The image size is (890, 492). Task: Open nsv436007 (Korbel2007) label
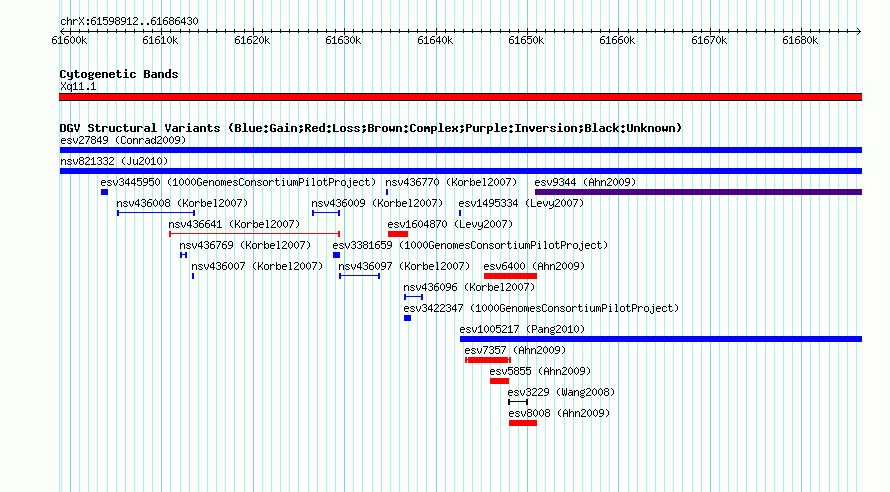tap(257, 266)
